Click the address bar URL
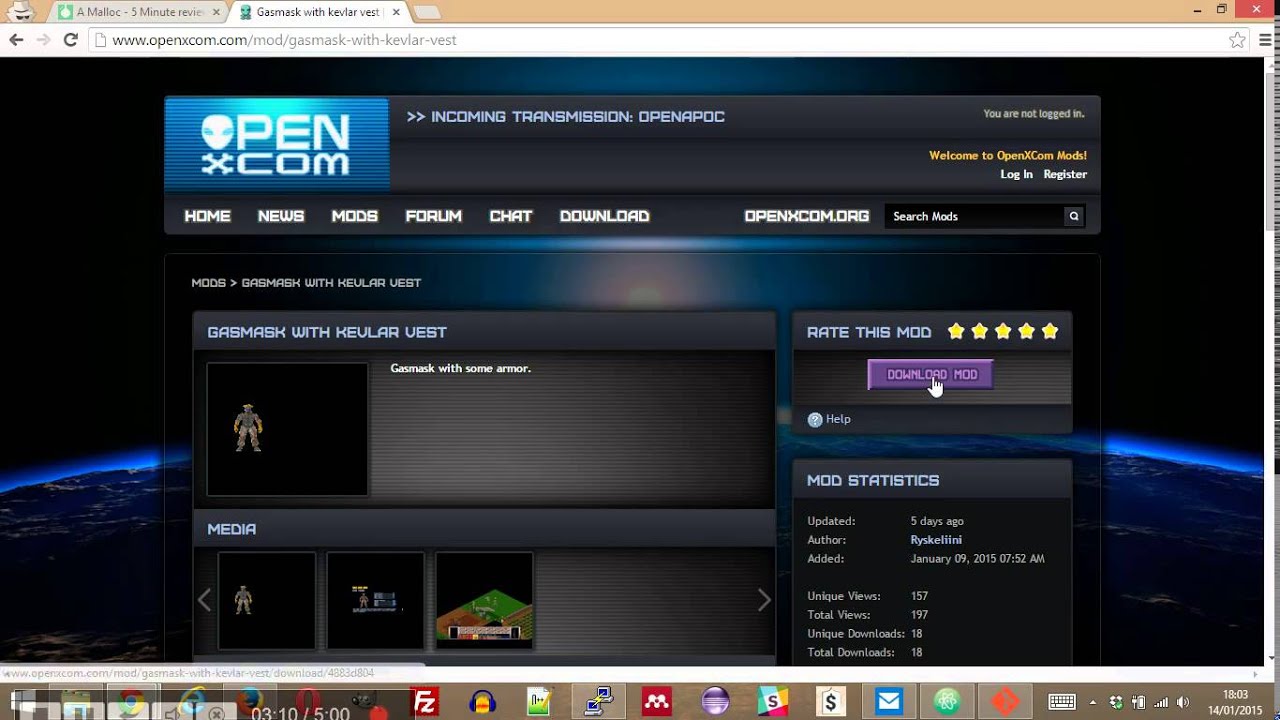This screenshot has height=720, width=1280. 285,40
